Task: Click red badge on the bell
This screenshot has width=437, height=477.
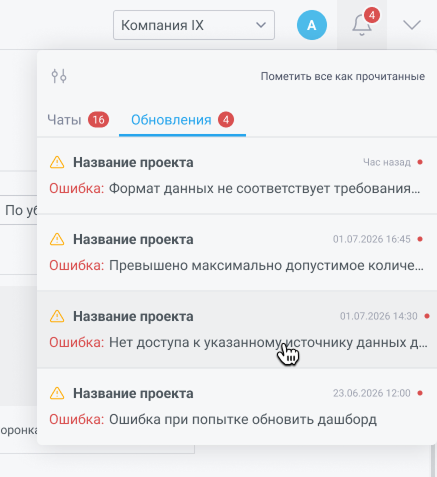Action: (372, 15)
